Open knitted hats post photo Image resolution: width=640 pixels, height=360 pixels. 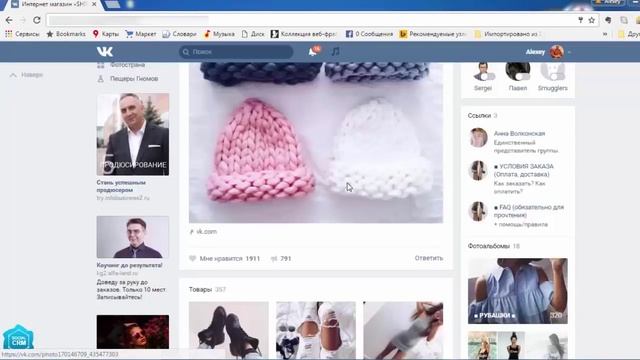[316, 142]
